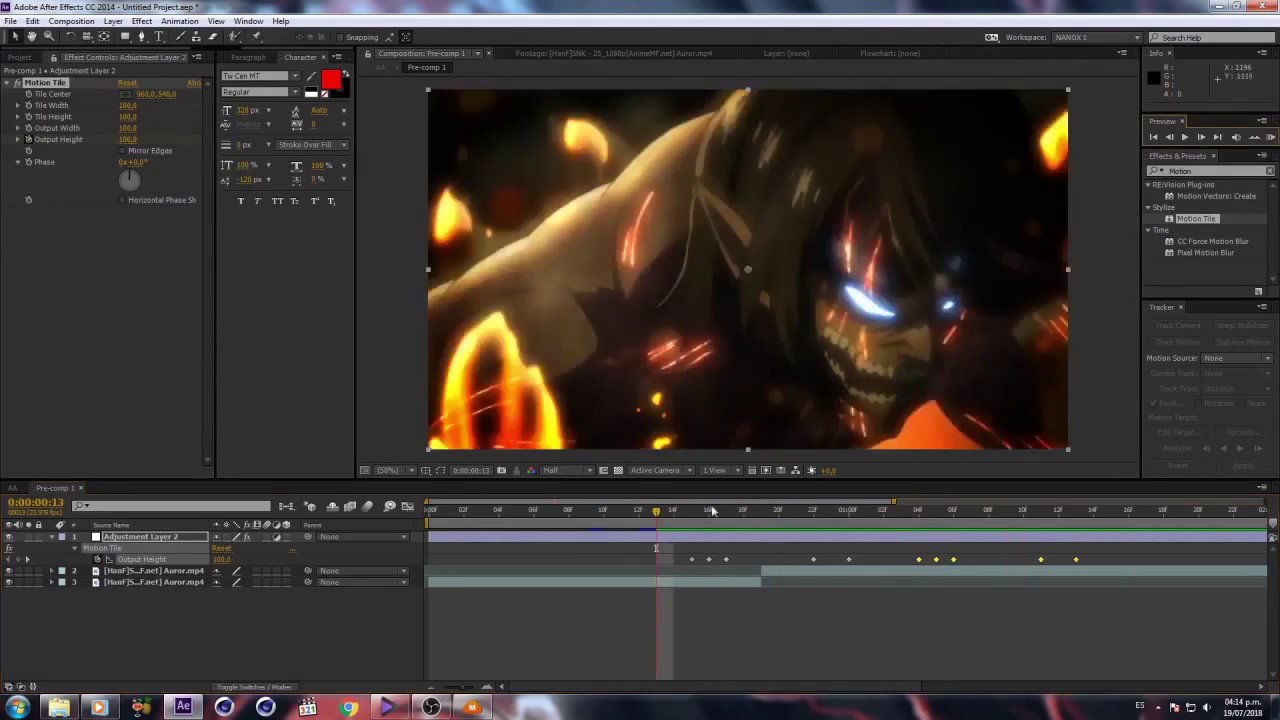Click the yellow current time indicator

[656, 511]
